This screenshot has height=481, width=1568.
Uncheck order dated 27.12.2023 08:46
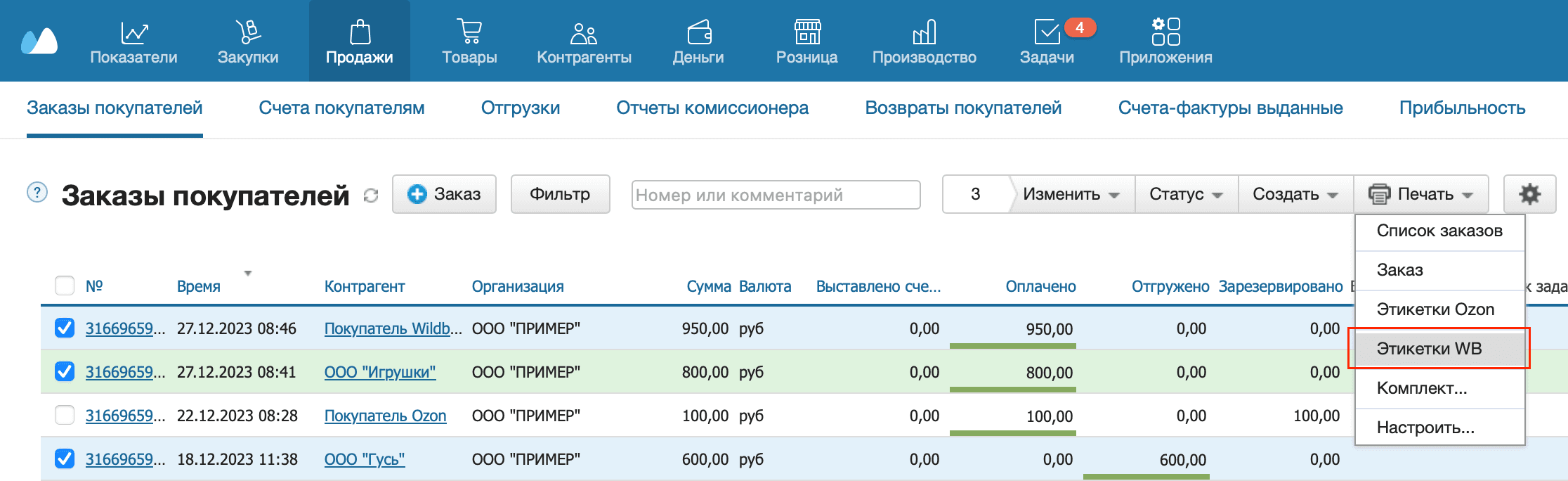tap(65, 328)
